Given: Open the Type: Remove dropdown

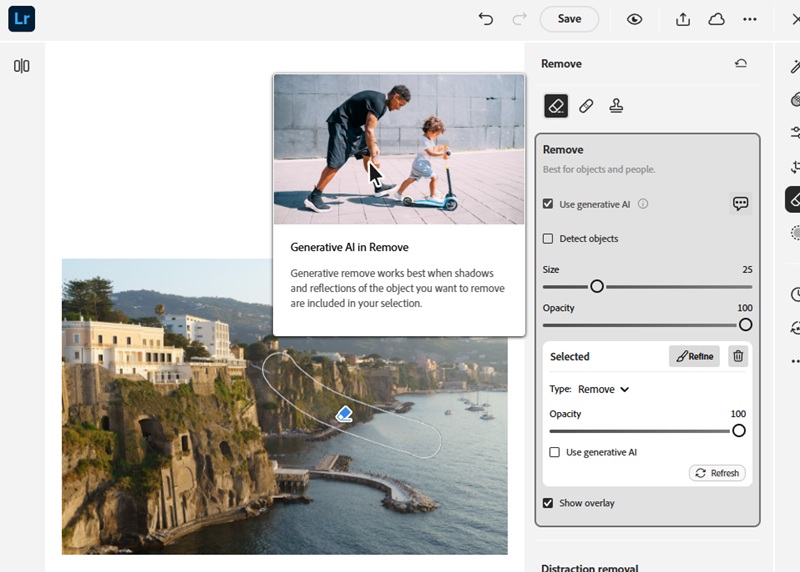Looking at the screenshot, I should 603,389.
